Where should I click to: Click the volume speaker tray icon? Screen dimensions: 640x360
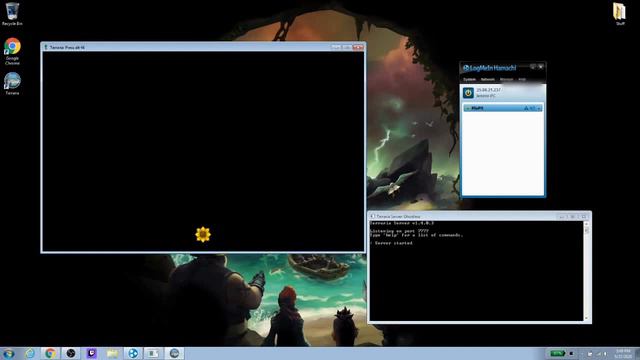[605, 354]
